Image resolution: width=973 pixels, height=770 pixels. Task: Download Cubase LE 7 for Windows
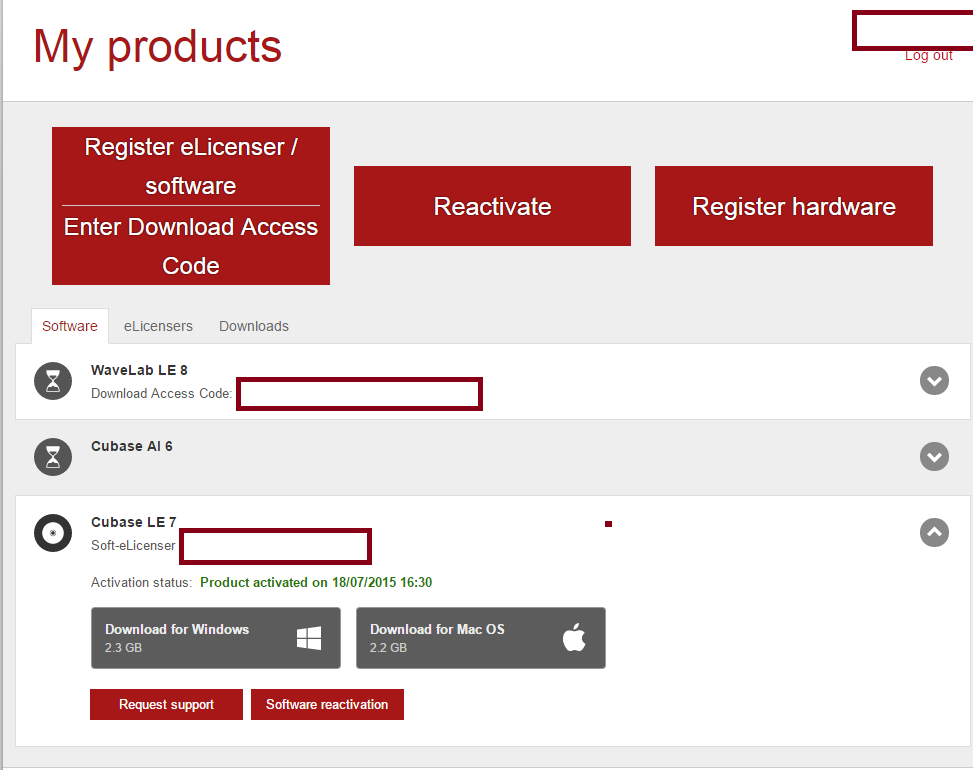click(x=216, y=638)
